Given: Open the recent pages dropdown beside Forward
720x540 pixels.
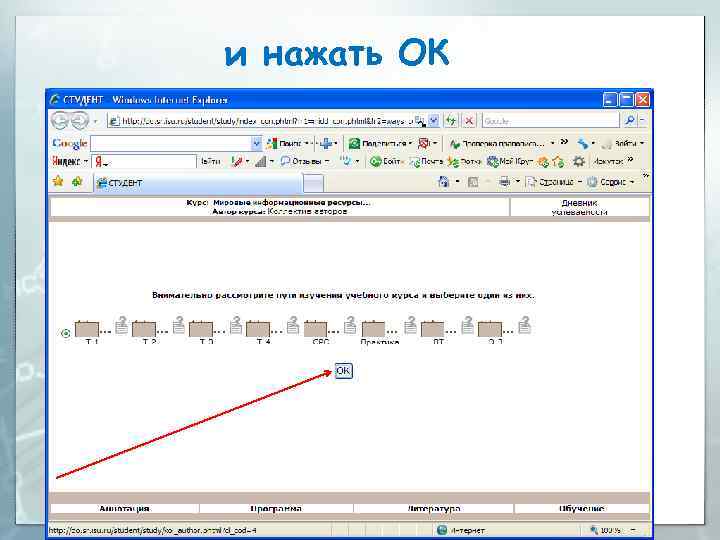Looking at the screenshot, I should coord(96,121).
